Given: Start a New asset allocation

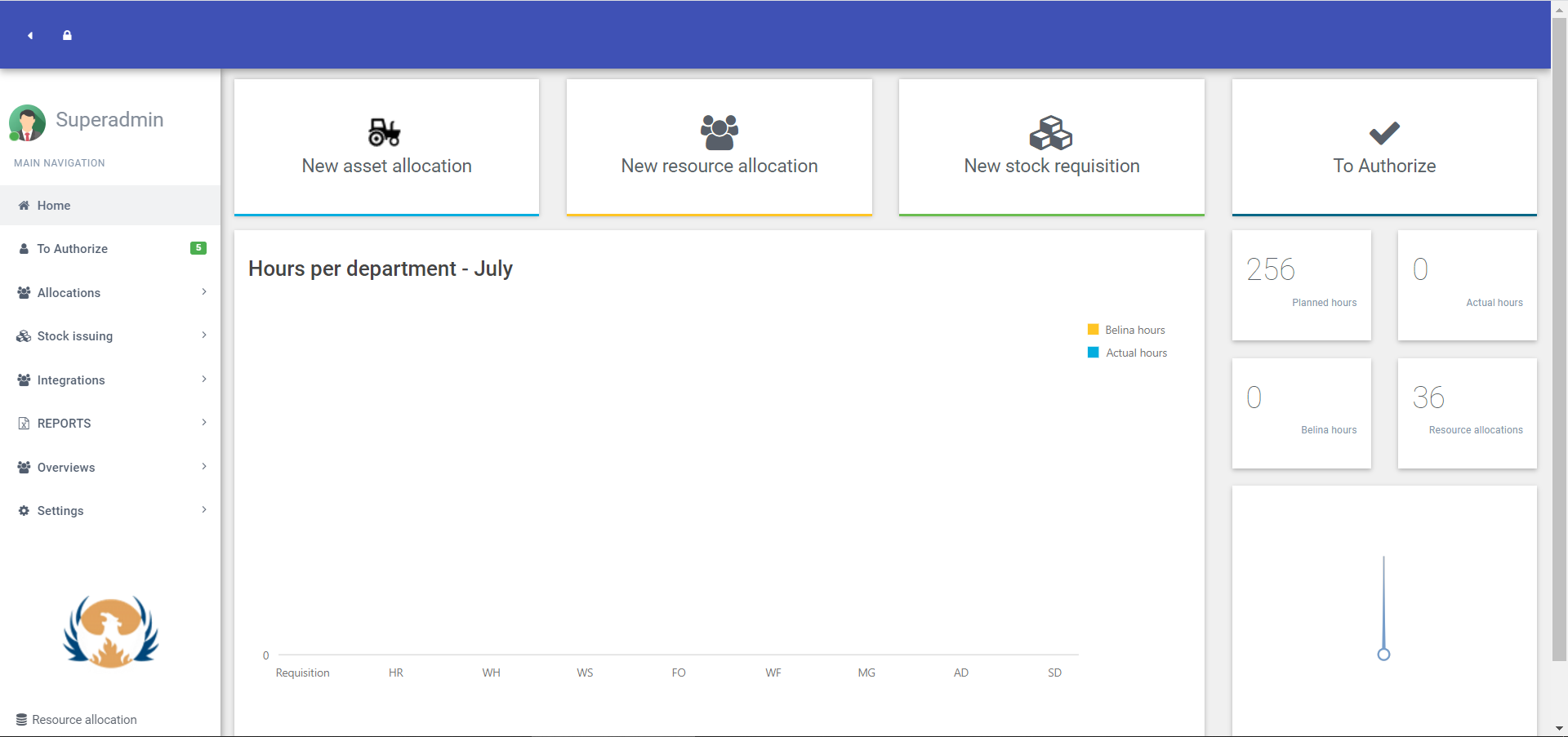Looking at the screenshot, I should pos(386,147).
